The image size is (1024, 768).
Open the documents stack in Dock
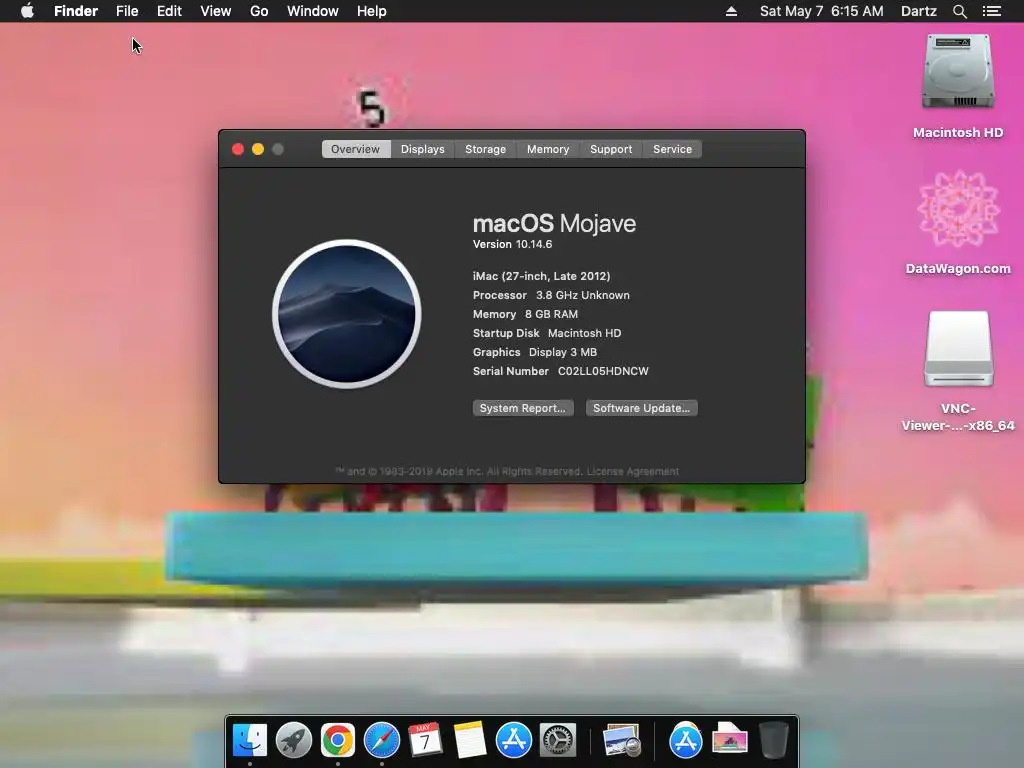729,738
